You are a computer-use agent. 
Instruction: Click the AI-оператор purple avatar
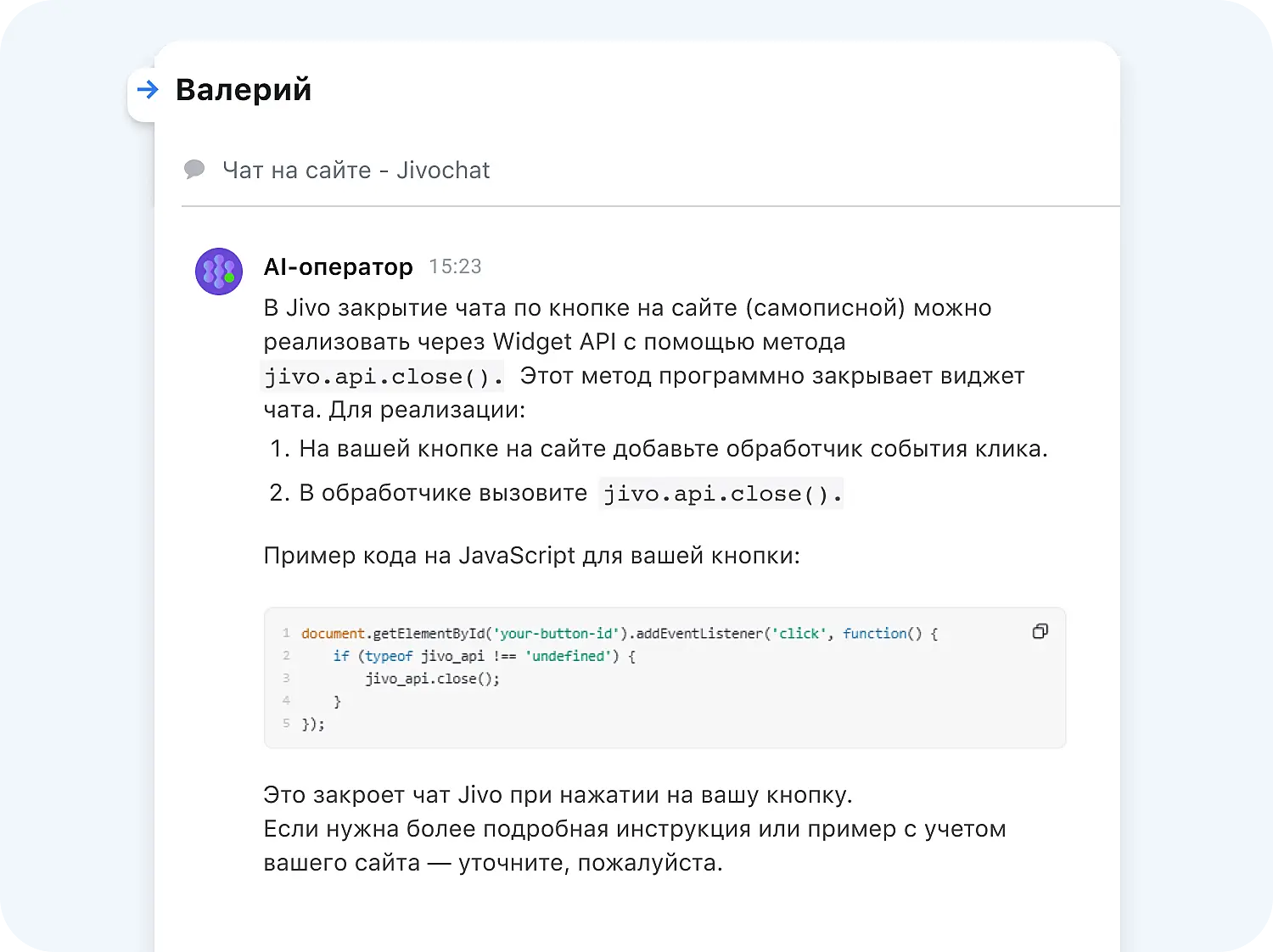click(219, 272)
